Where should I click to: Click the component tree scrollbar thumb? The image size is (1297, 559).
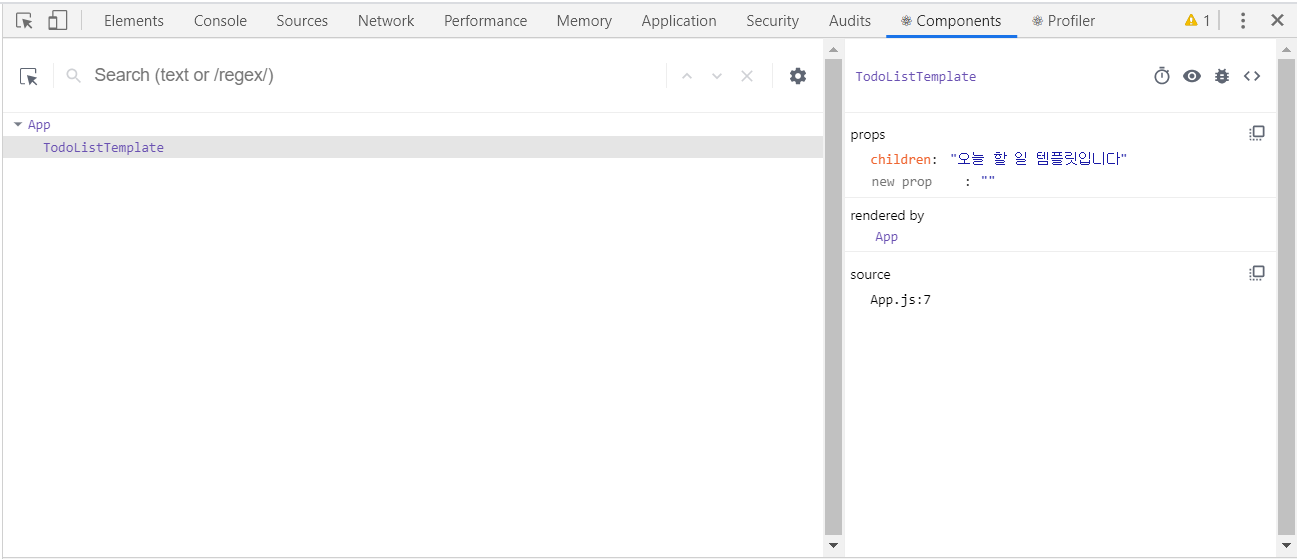coord(834,296)
